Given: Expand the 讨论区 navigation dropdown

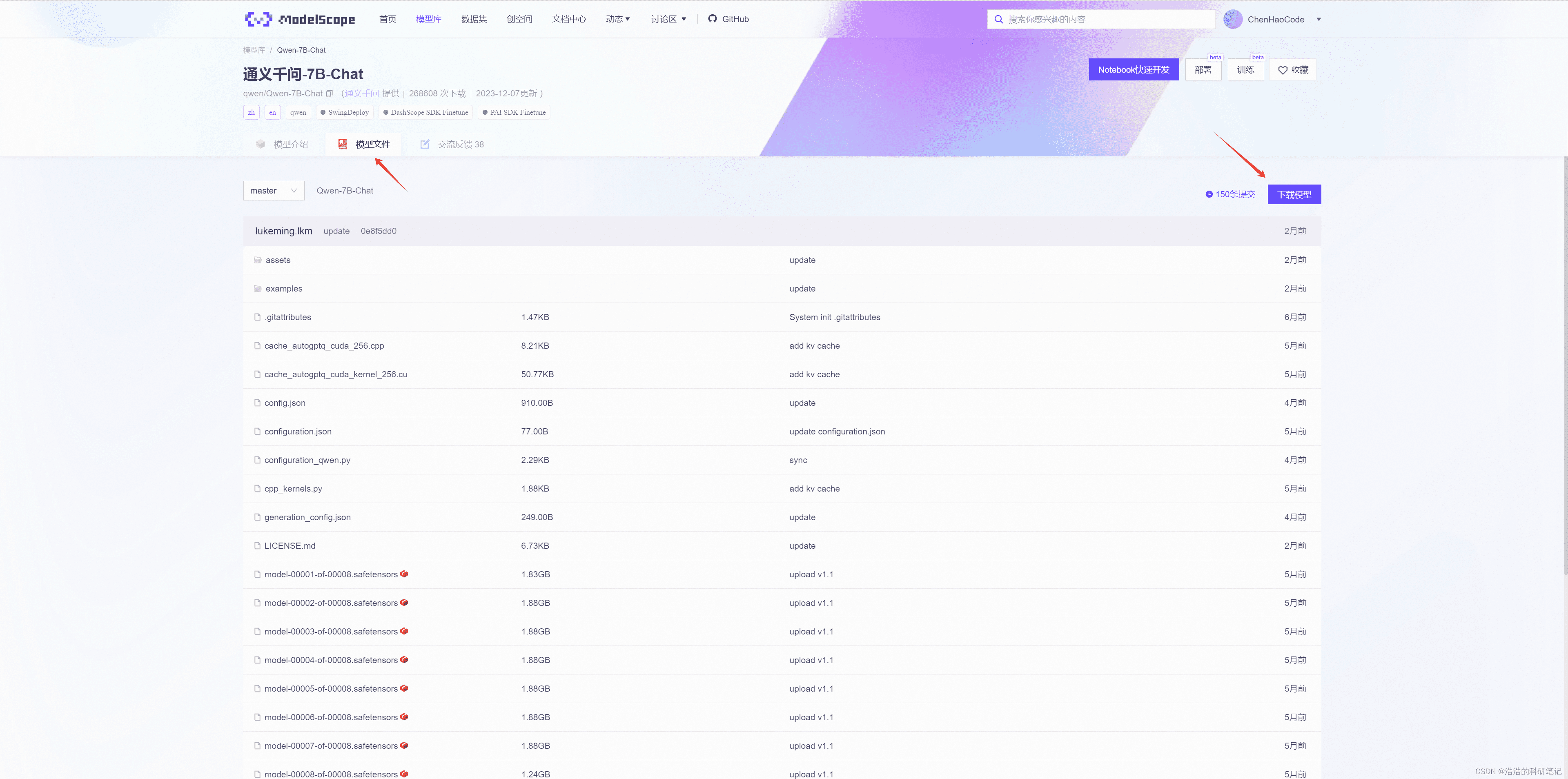Looking at the screenshot, I should [x=668, y=19].
